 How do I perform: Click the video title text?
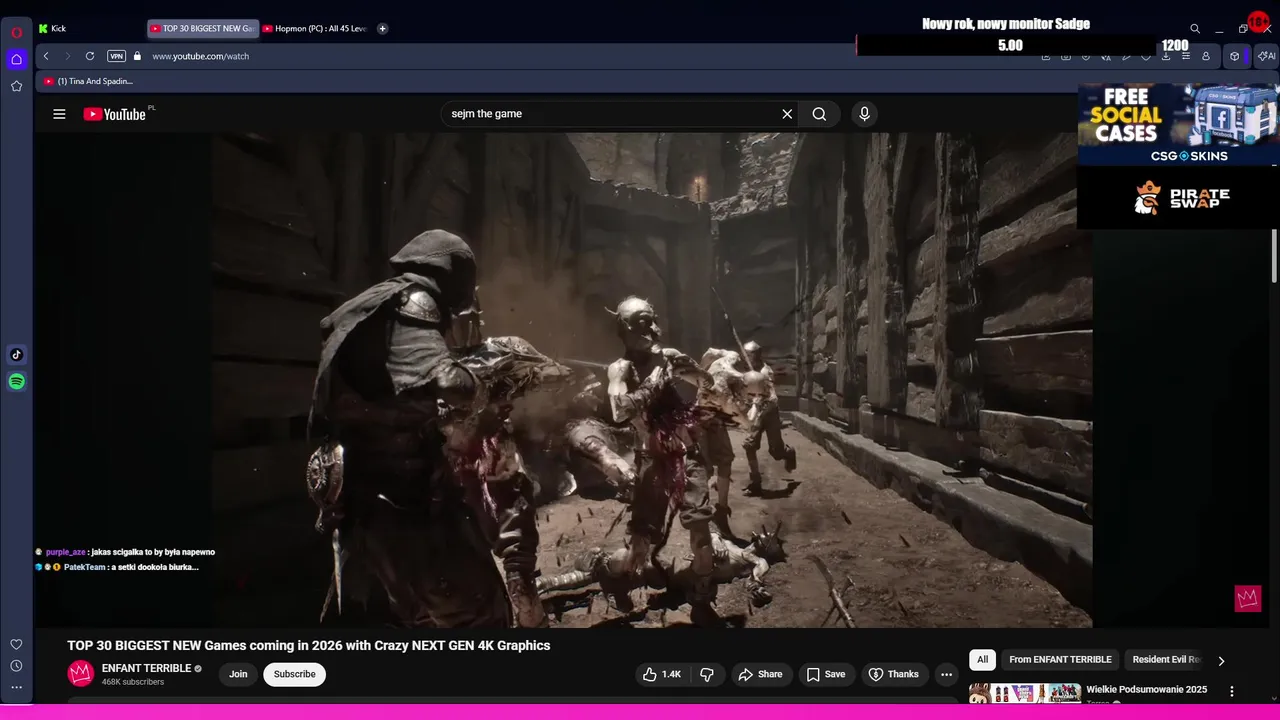coord(309,645)
